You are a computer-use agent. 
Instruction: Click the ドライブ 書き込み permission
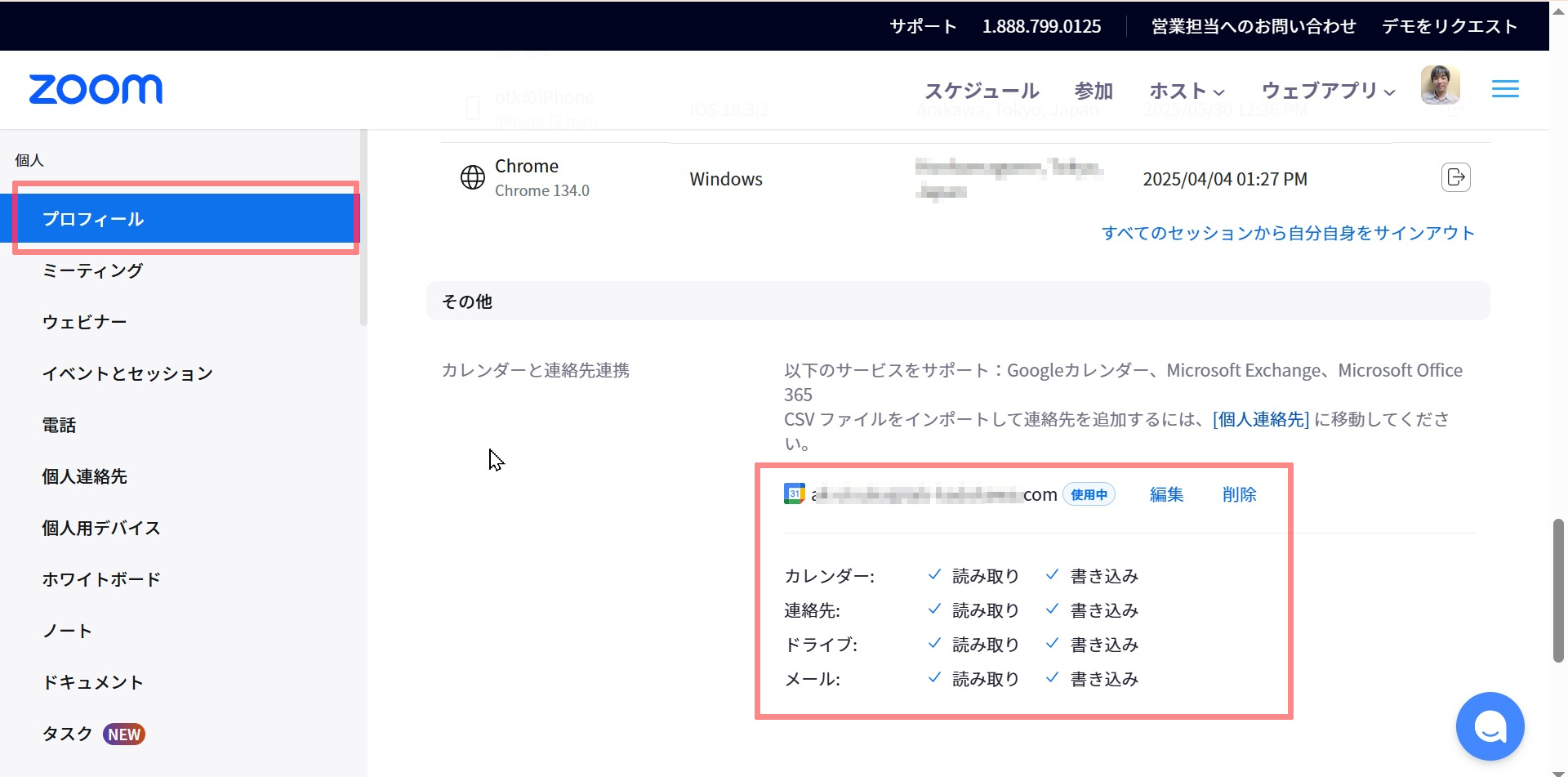coord(1092,645)
